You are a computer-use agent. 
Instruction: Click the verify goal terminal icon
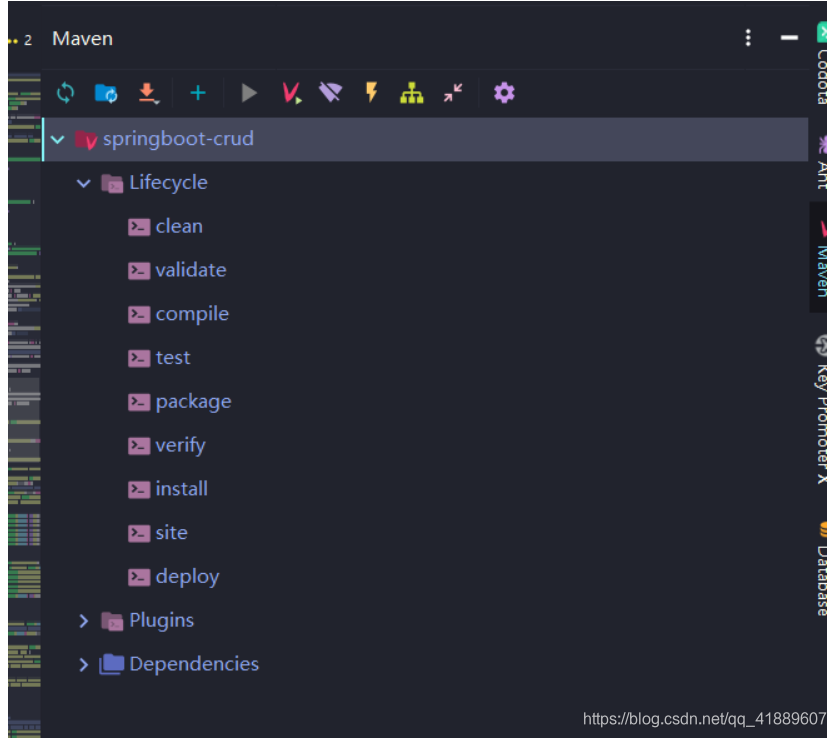pos(139,446)
